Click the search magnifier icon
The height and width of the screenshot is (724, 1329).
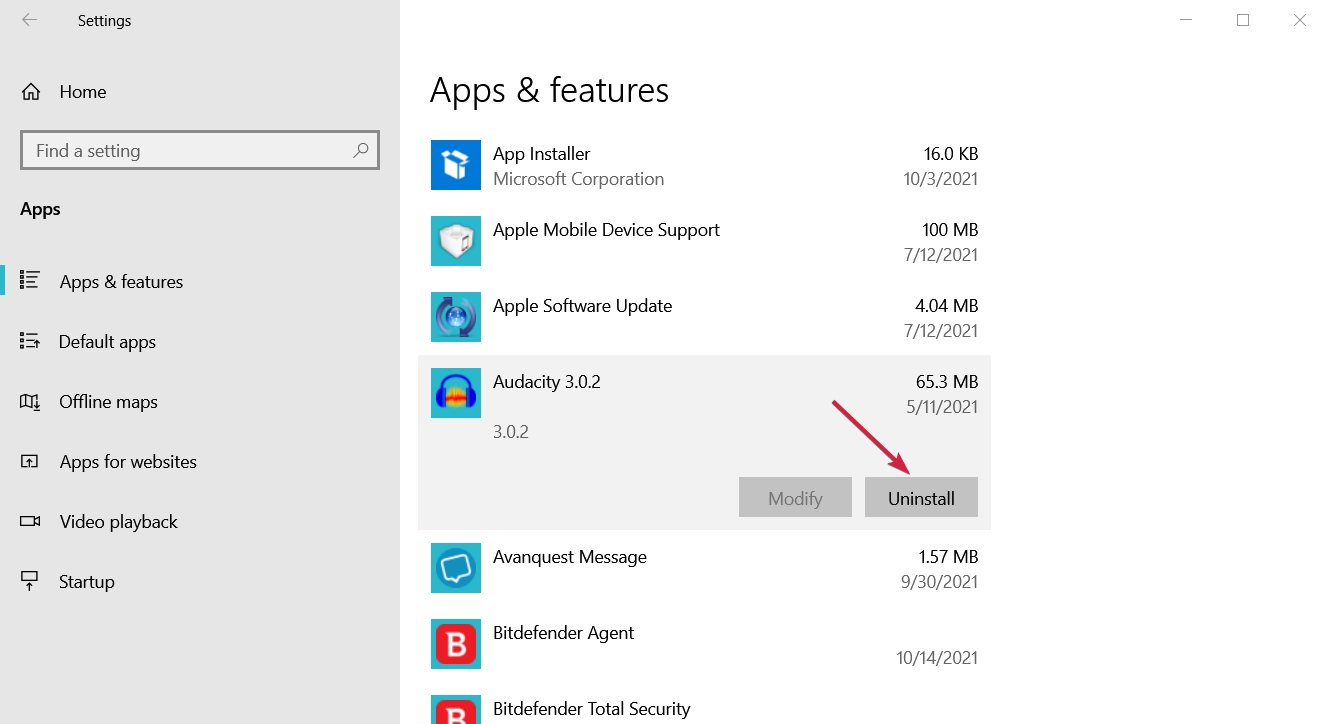tap(360, 151)
